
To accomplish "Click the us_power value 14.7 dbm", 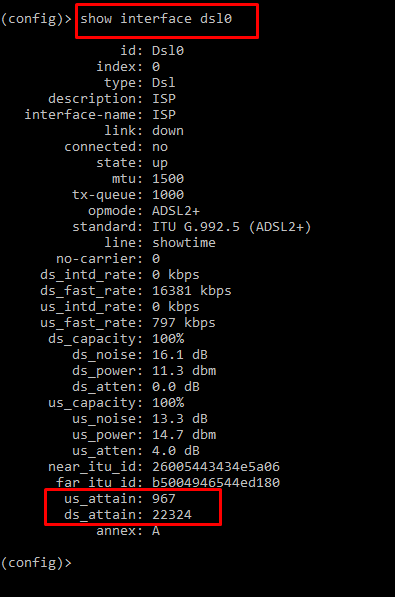I will pyautogui.click(x=184, y=434).
